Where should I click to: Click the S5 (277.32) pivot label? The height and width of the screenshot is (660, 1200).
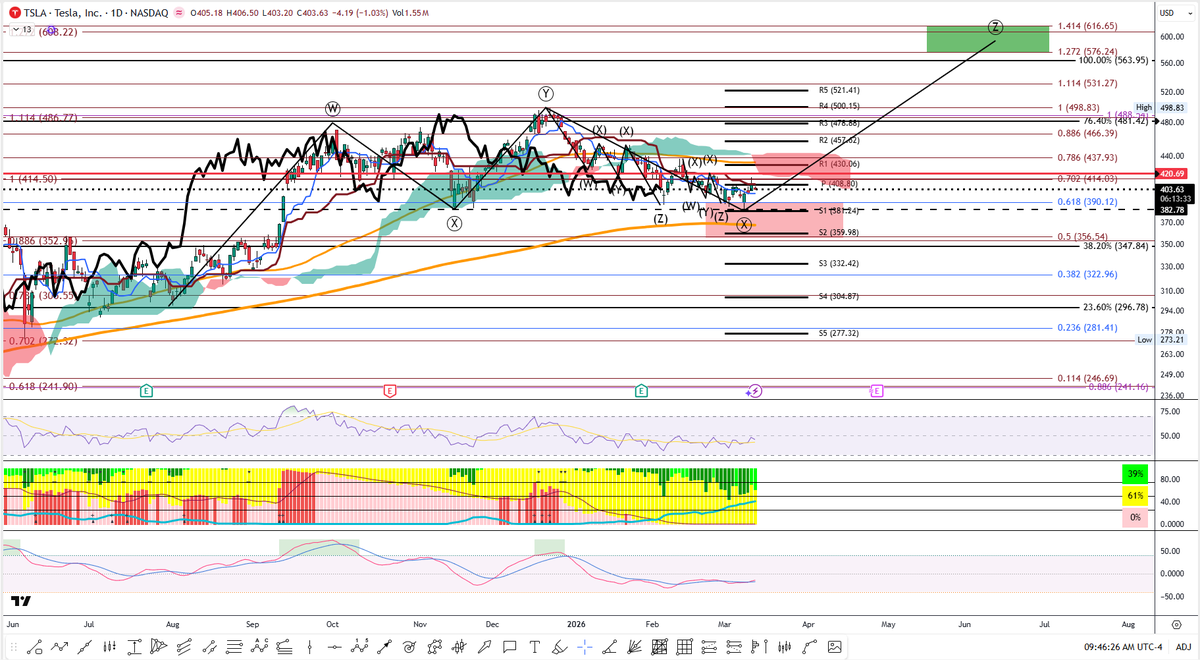click(x=838, y=333)
